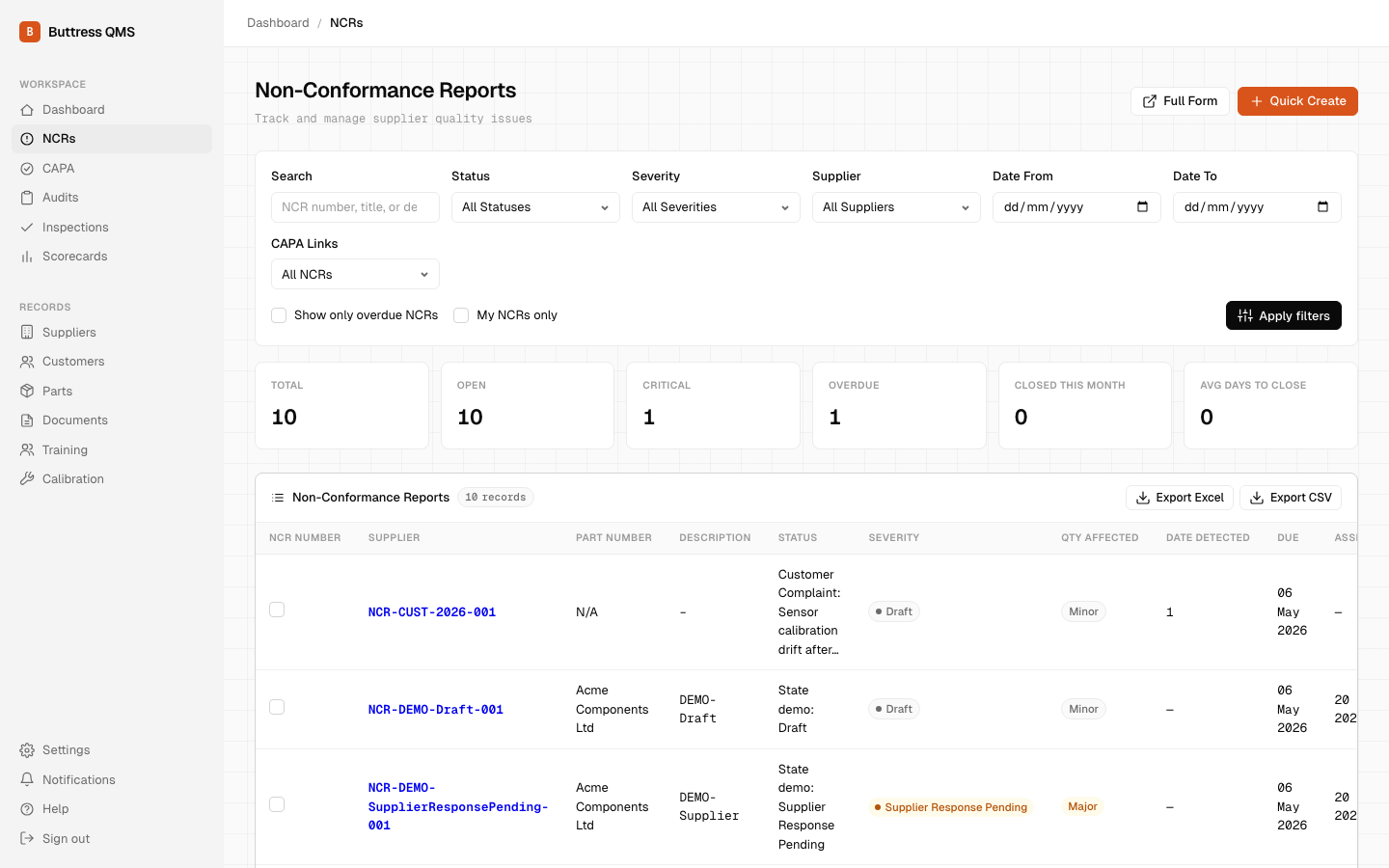
Task: Open the Date To calendar picker icon
Action: (1323, 206)
